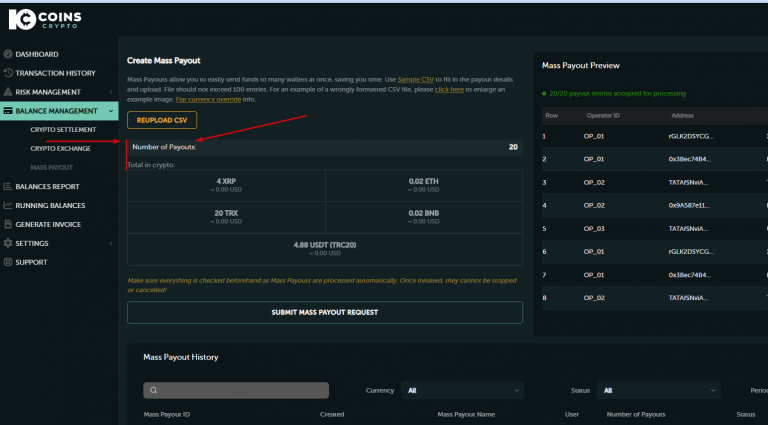The image size is (768, 425).
Task: Click OP_02 in preview row 8
Action: [x=594, y=298]
